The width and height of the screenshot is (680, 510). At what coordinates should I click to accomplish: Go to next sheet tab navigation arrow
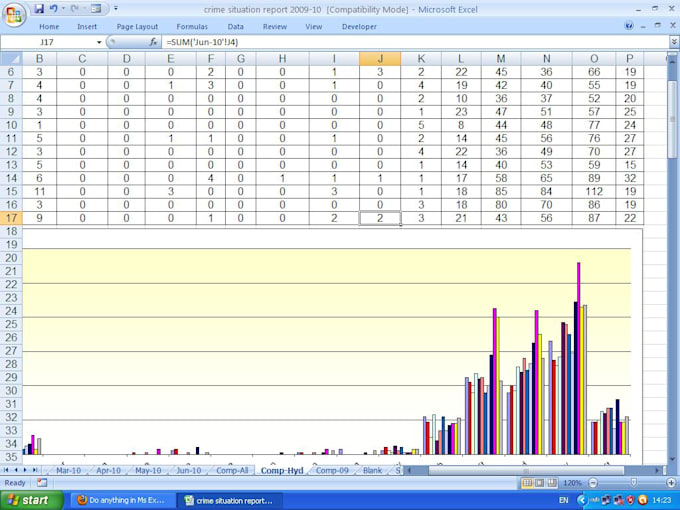(x=25, y=470)
